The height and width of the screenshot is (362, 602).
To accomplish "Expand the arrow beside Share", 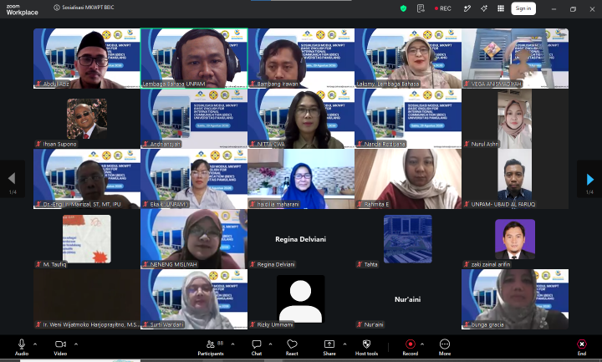I will pyautogui.click(x=344, y=344).
